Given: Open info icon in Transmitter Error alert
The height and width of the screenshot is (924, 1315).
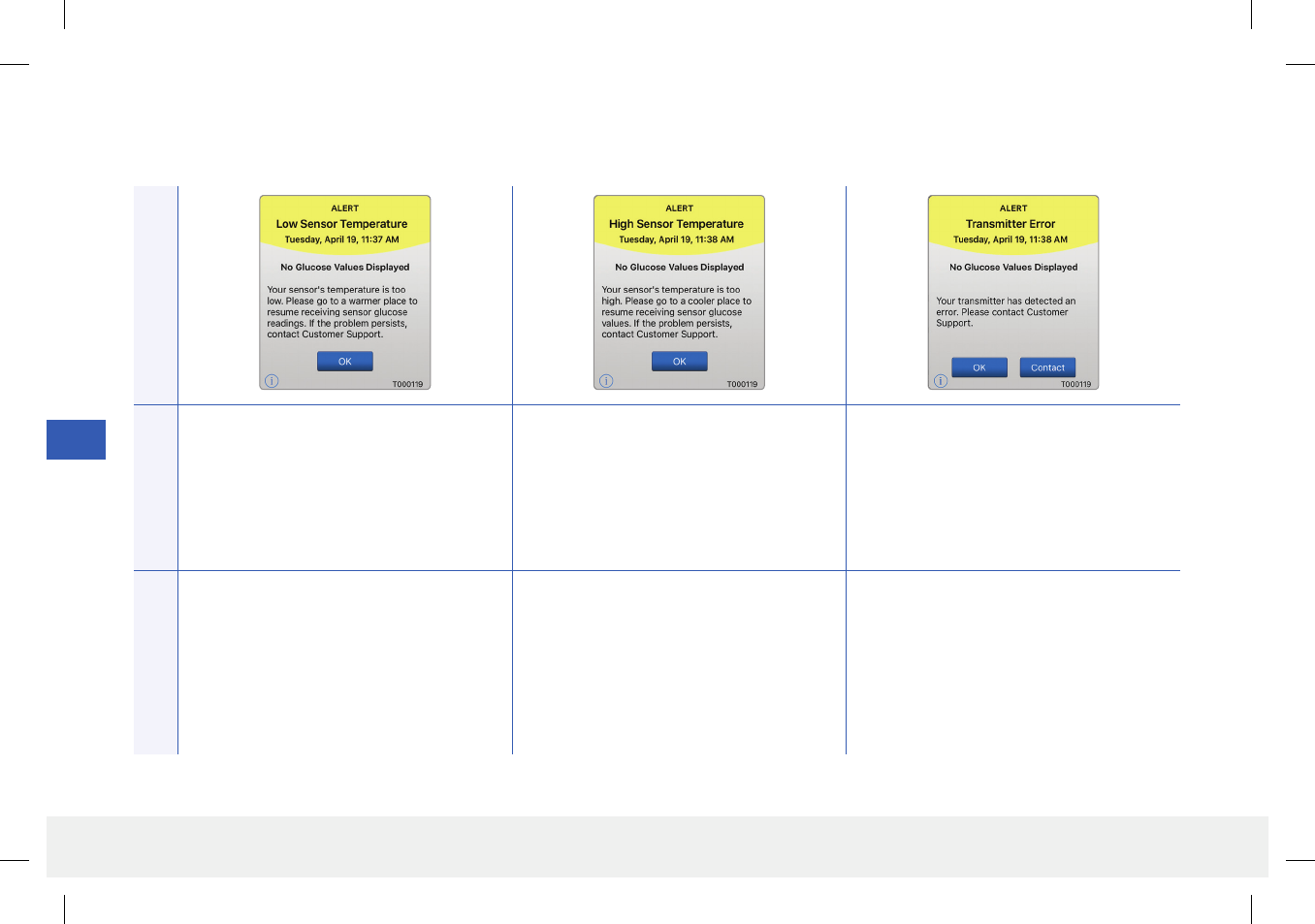Looking at the screenshot, I should 941,381.
